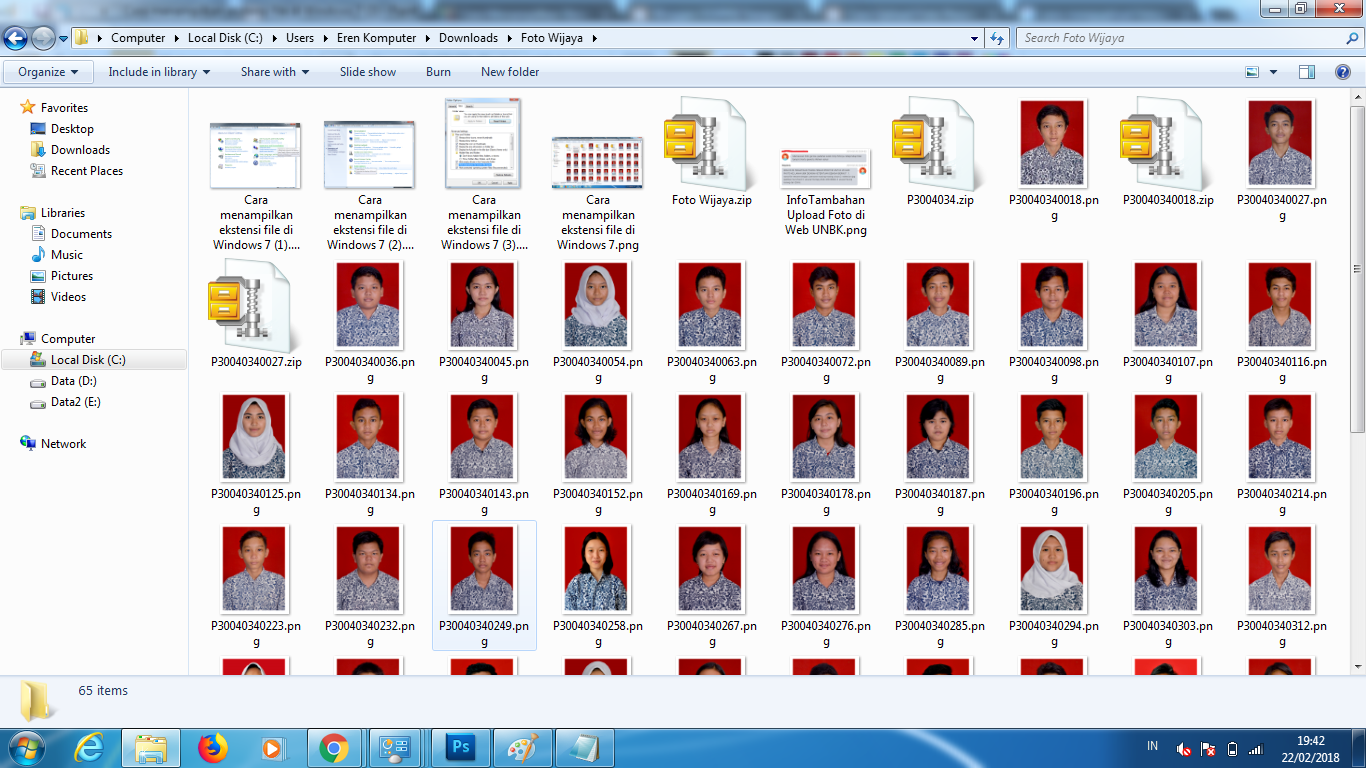This screenshot has height=768, width=1366.
Task: Open Firefox from the taskbar
Action: coord(211,747)
